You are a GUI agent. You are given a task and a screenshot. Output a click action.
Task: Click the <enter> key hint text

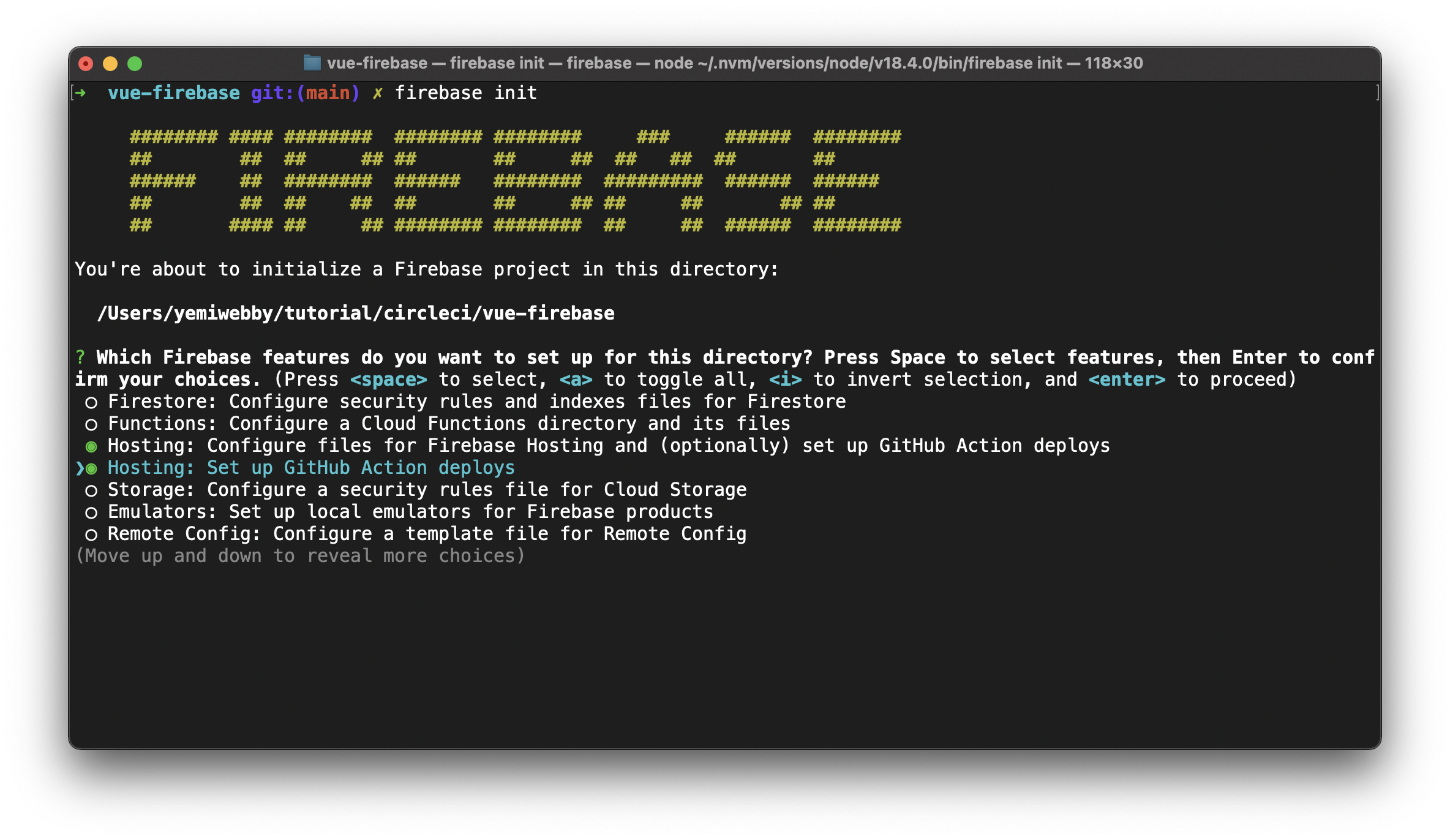point(1127,380)
